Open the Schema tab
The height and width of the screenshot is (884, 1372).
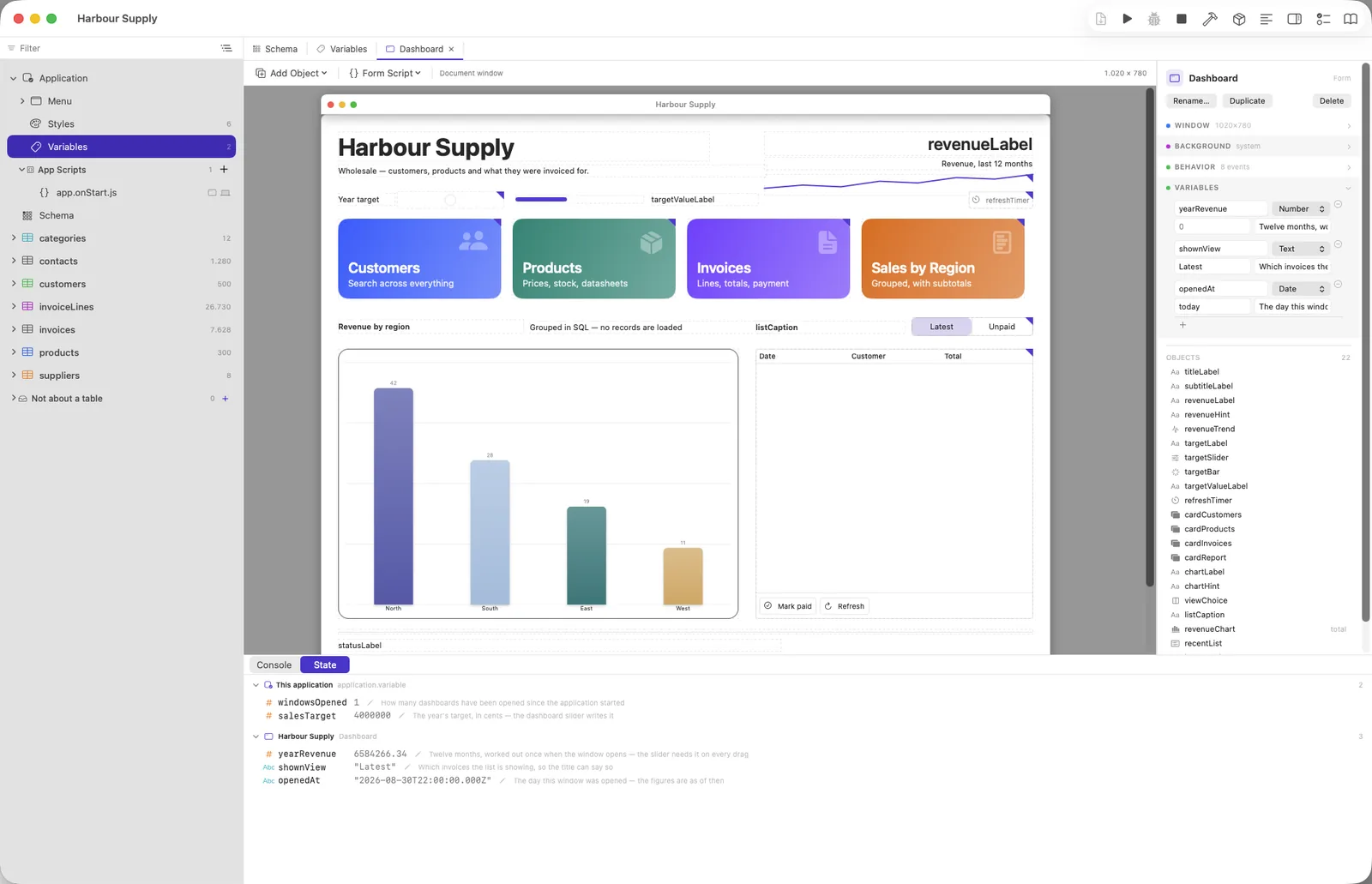274,49
